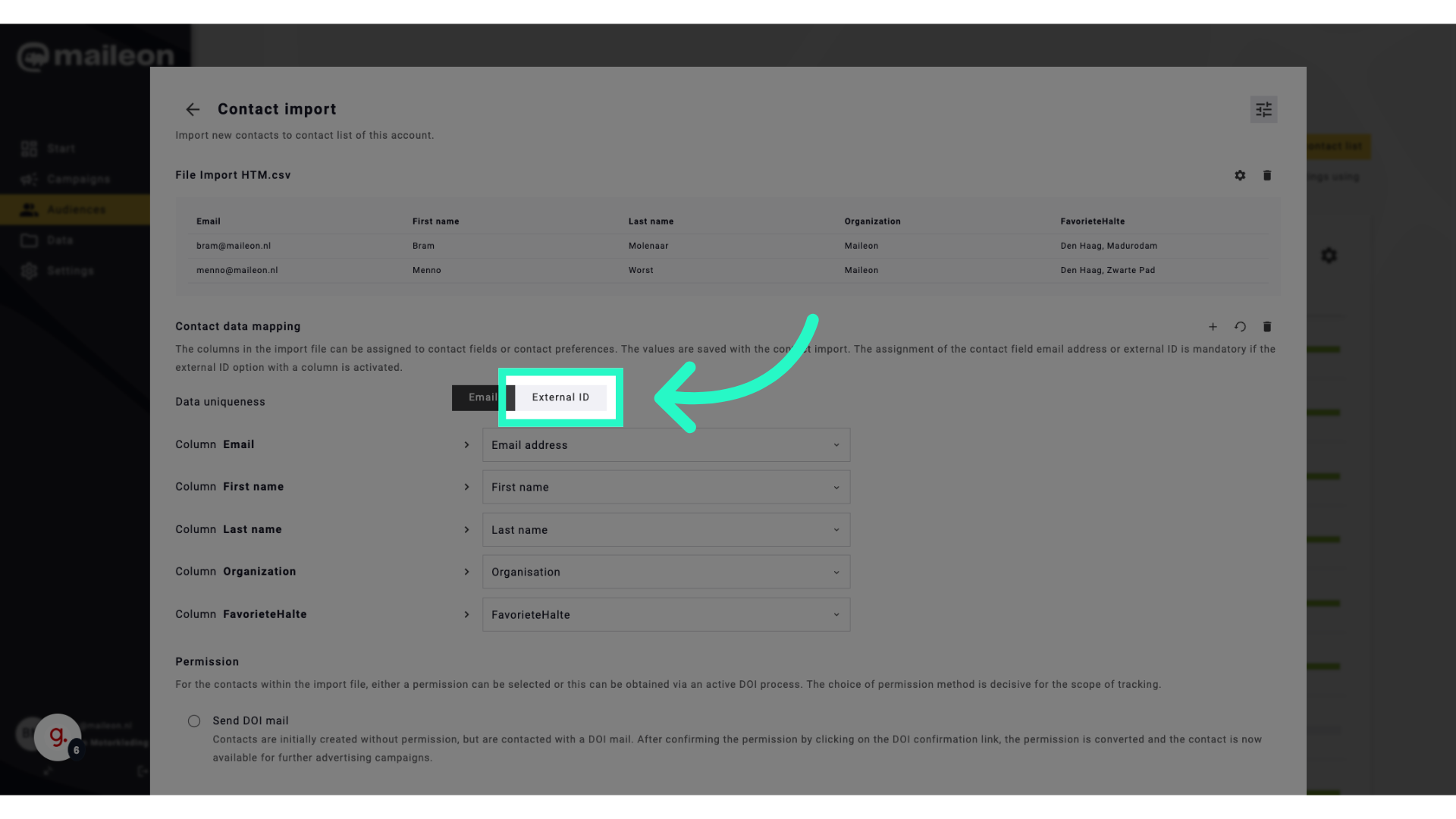Image resolution: width=1456 pixels, height=819 pixels.
Task: Reset the contact data mapping
Action: (x=1240, y=327)
